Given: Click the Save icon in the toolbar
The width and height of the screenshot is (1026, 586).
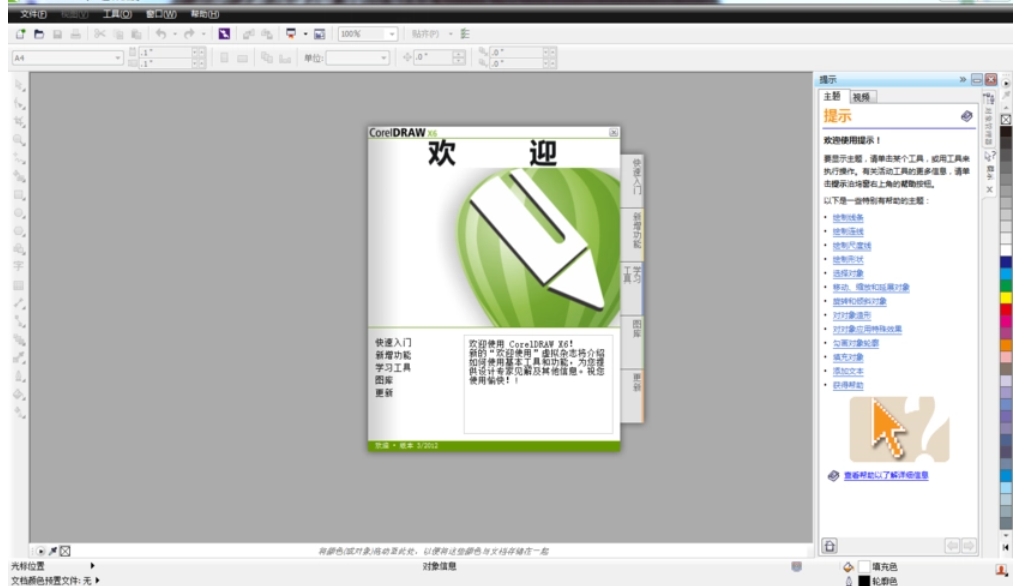Looking at the screenshot, I should [x=58, y=34].
